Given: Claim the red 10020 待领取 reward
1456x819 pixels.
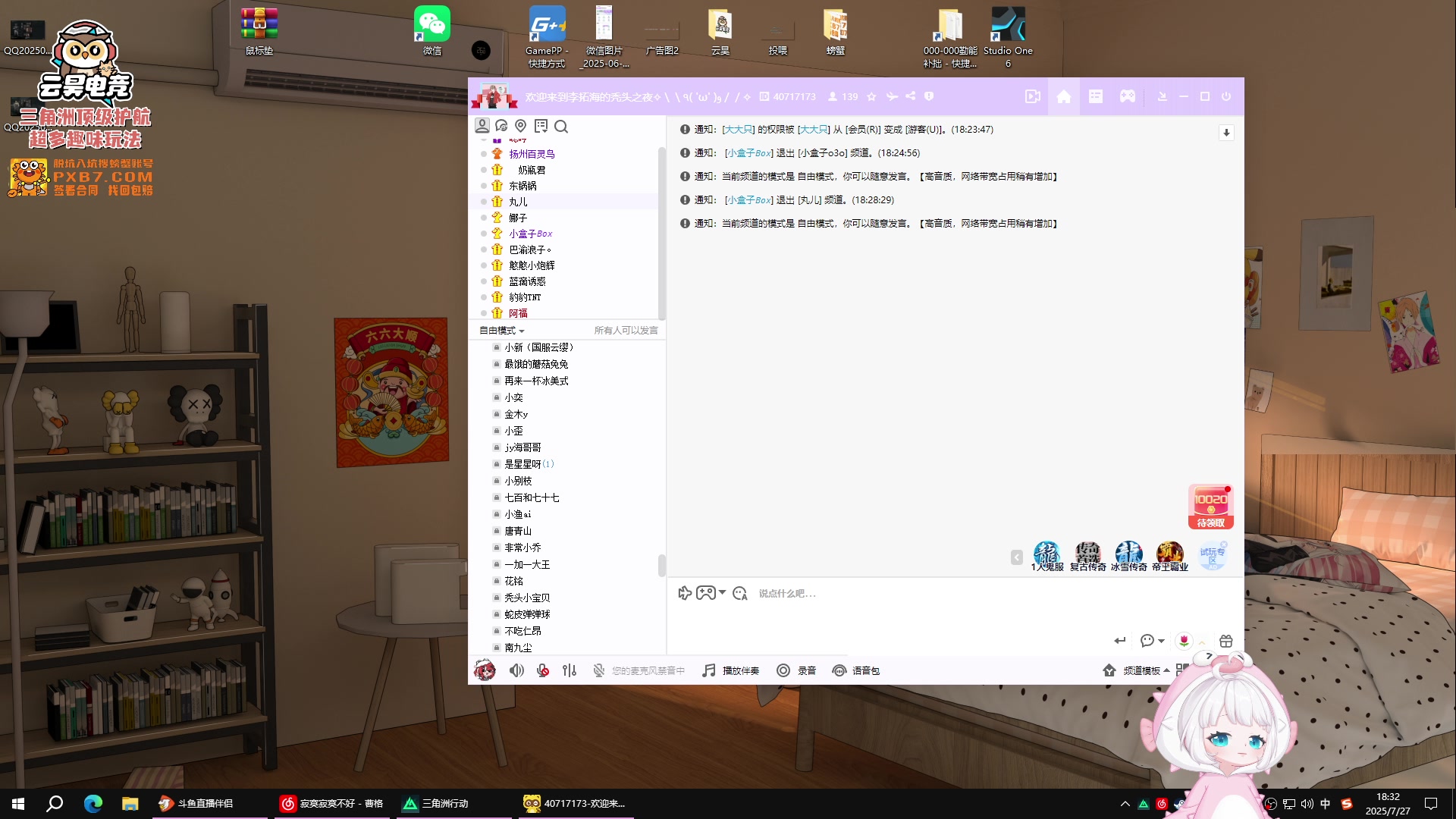Looking at the screenshot, I should pos(1210,507).
